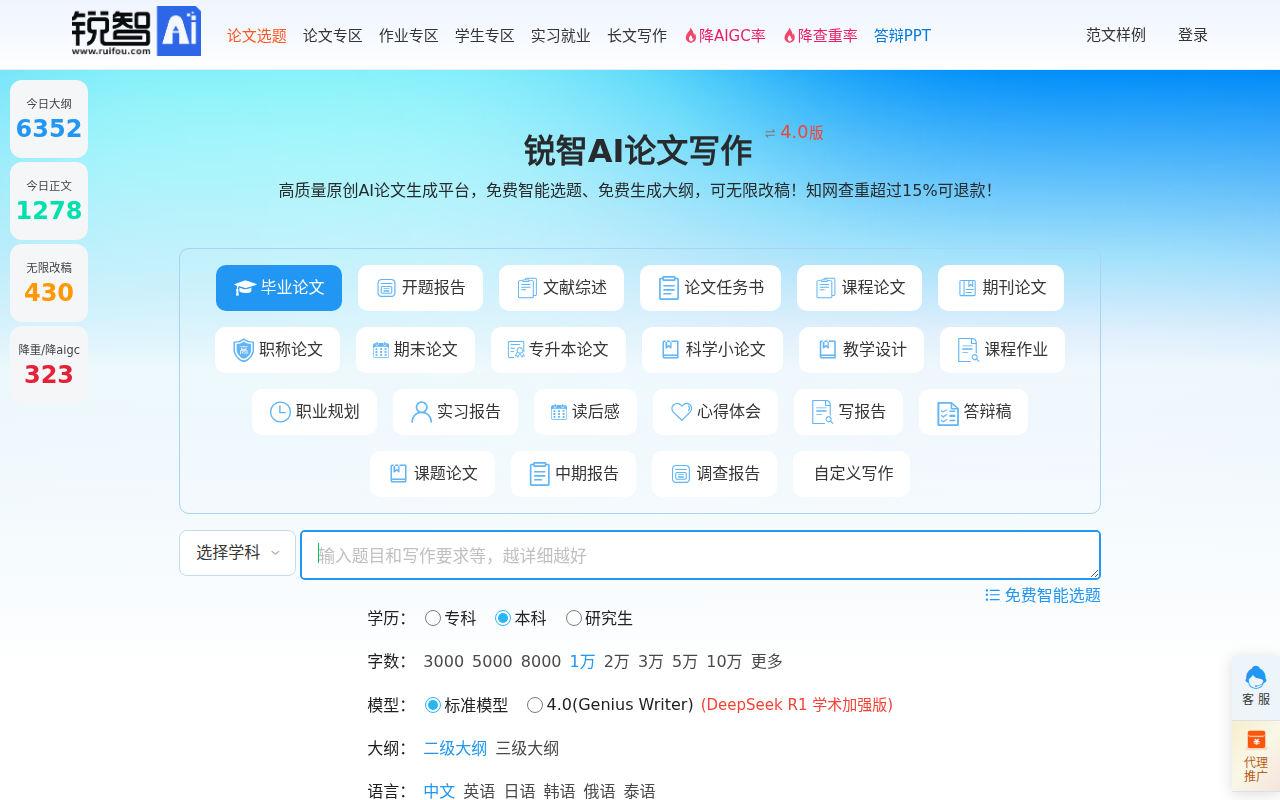Choose the 实习报告 person option
Image resolution: width=1280 pixels, height=800 pixels.
pyautogui.click(x=455, y=412)
